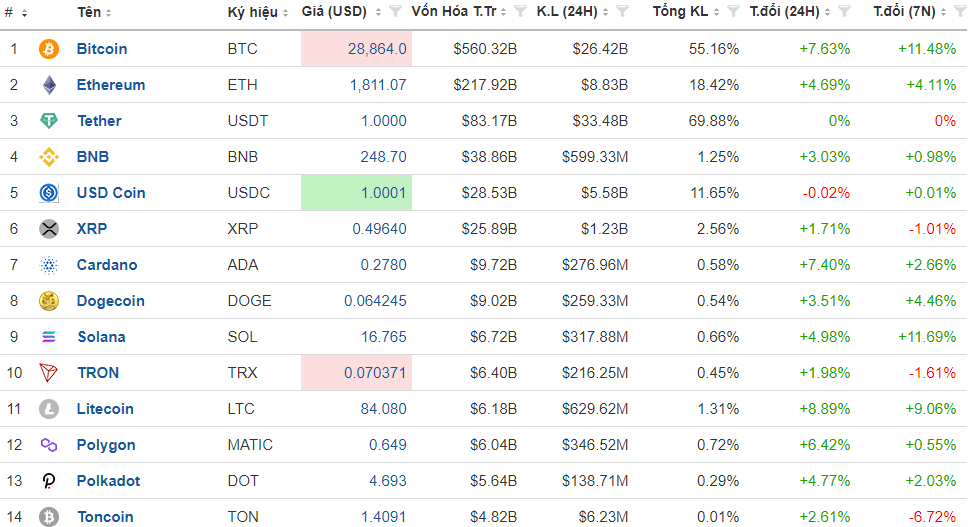This screenshot has height=527, width=969.
Task: Click the Tether logo icon
Action: coord(49,121)
